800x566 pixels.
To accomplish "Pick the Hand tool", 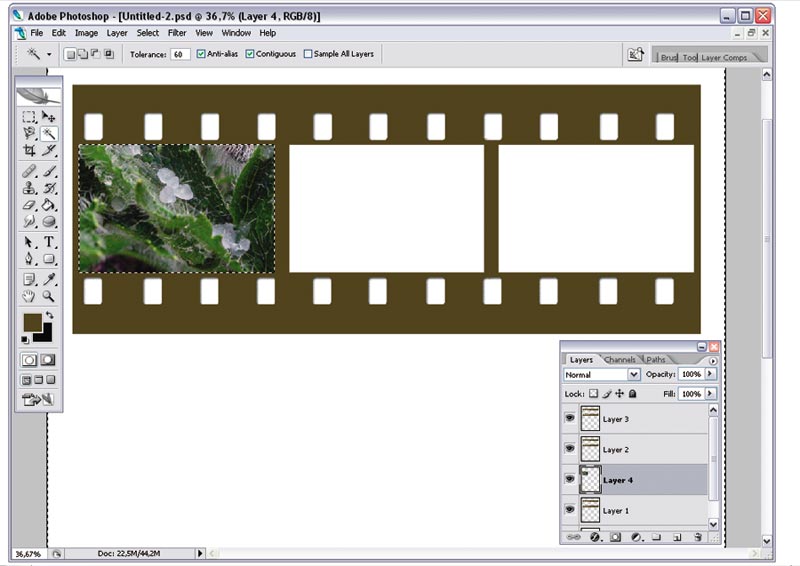I will coord(29,296).
